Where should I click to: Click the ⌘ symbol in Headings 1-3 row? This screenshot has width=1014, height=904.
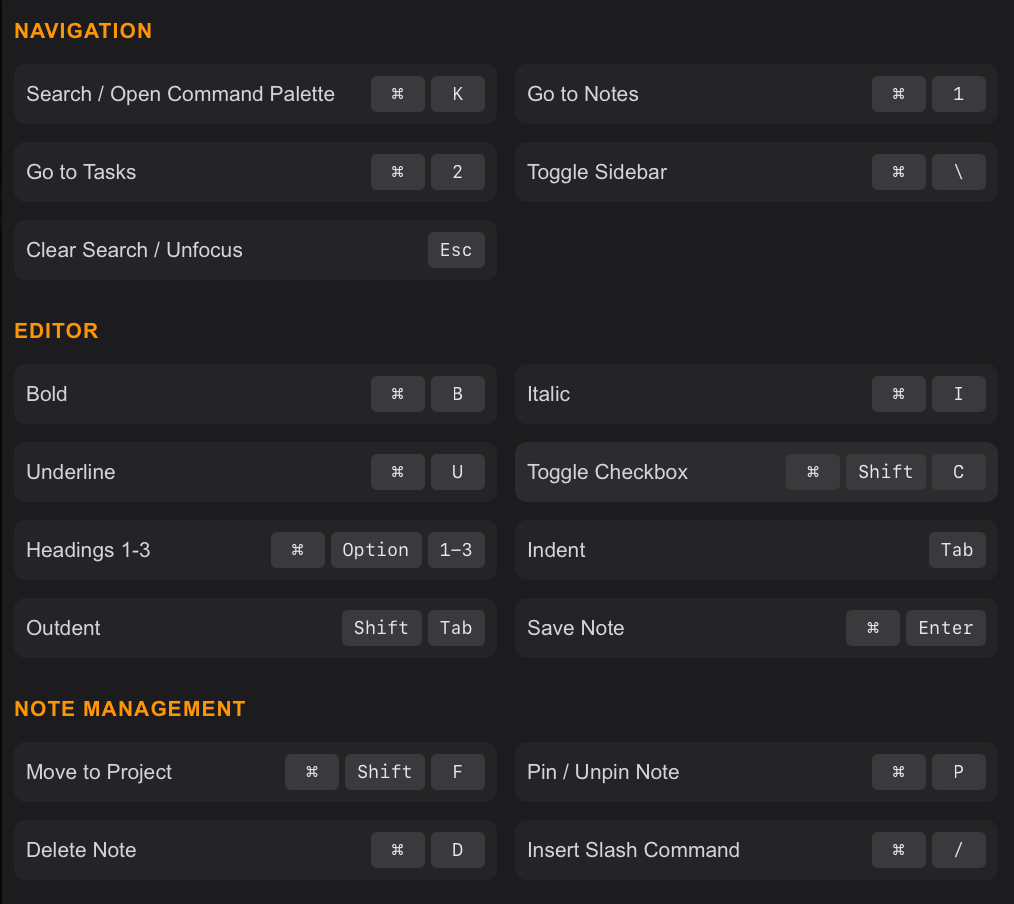coord(297,550)
